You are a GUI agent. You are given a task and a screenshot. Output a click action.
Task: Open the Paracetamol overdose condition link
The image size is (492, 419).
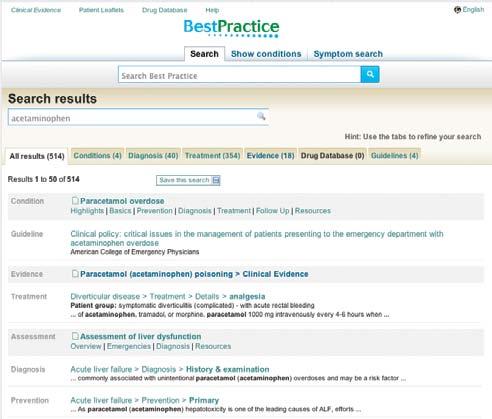[122, 201]
